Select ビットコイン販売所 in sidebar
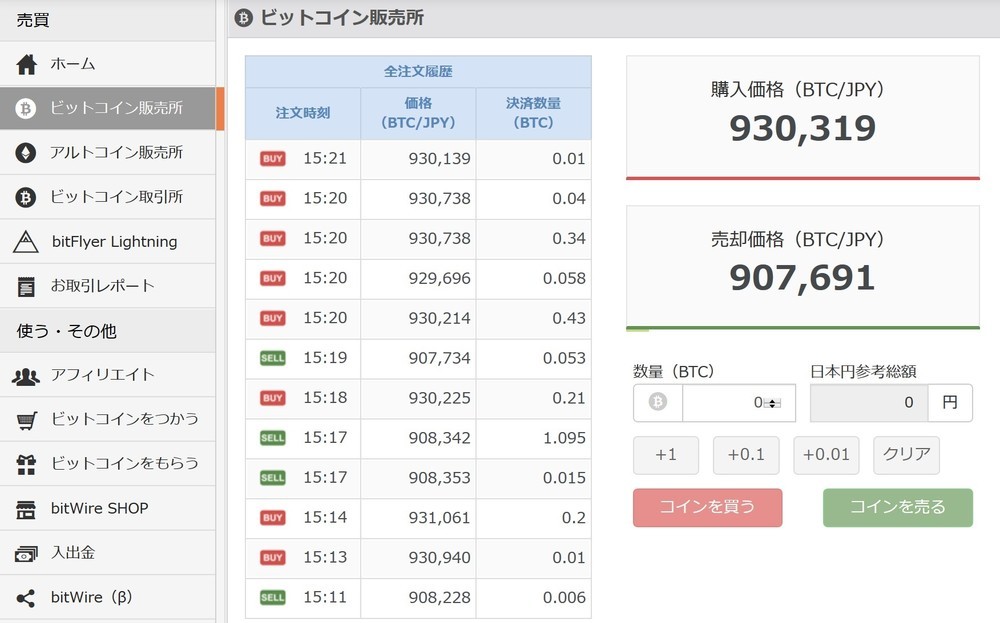The height and width of the screenshot is (623, 1000). click(x=116, y=108)
